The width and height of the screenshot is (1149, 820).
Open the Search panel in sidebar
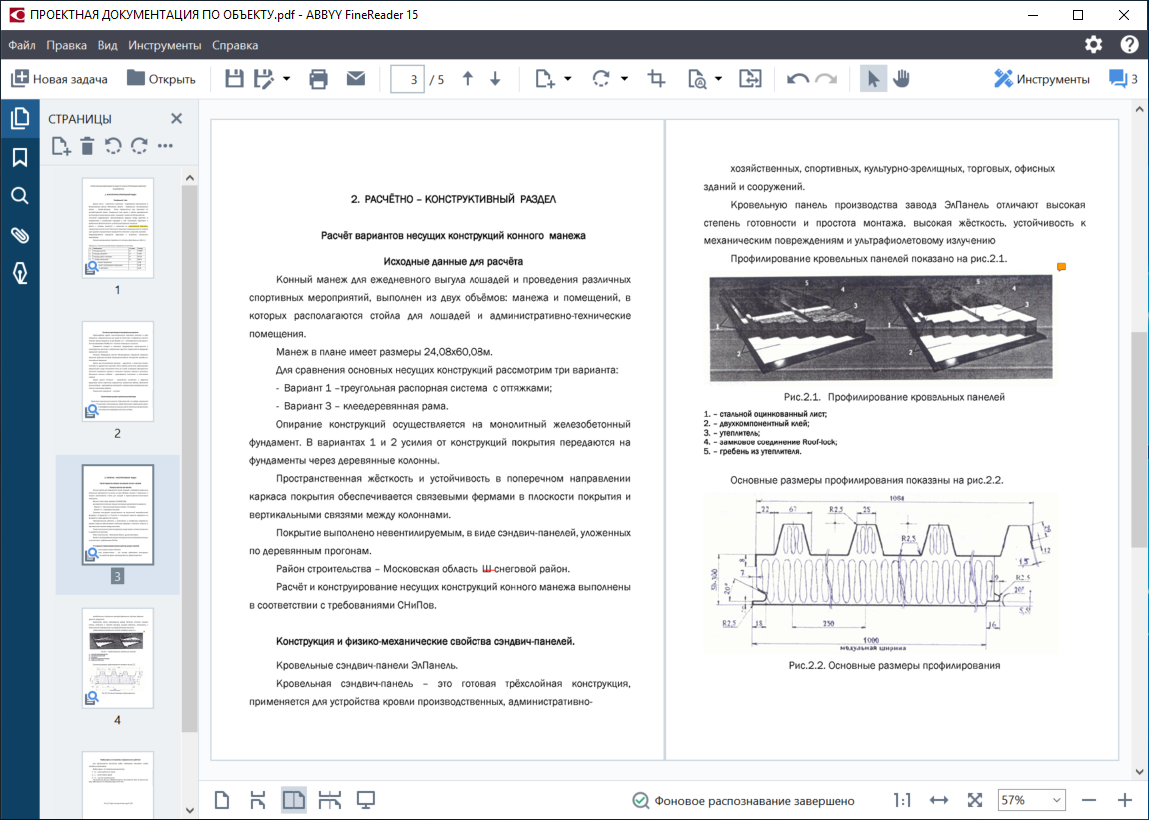(19, 196)
